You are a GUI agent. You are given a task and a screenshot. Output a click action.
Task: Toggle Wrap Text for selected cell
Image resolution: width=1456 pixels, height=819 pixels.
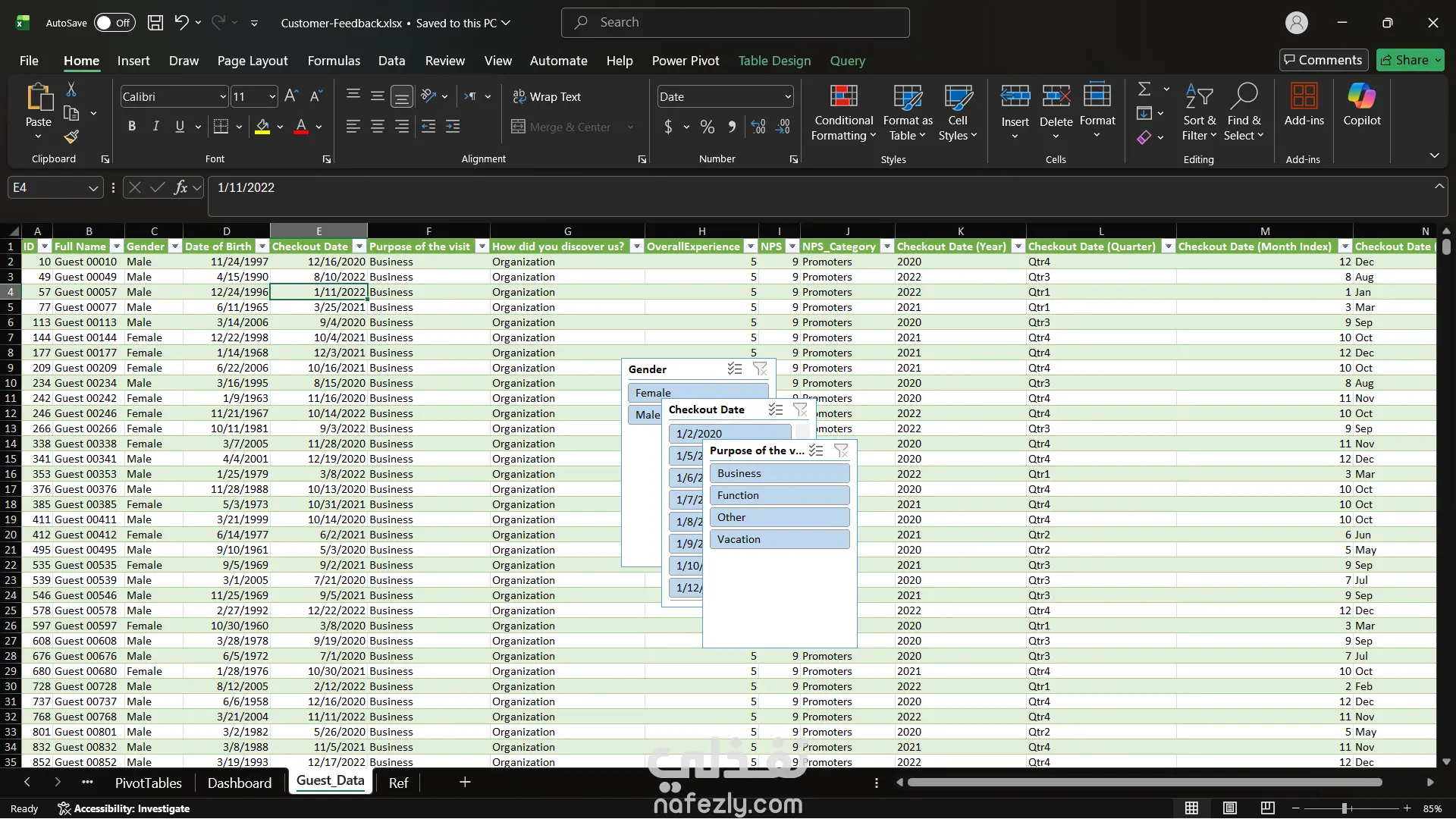[547, 96]
